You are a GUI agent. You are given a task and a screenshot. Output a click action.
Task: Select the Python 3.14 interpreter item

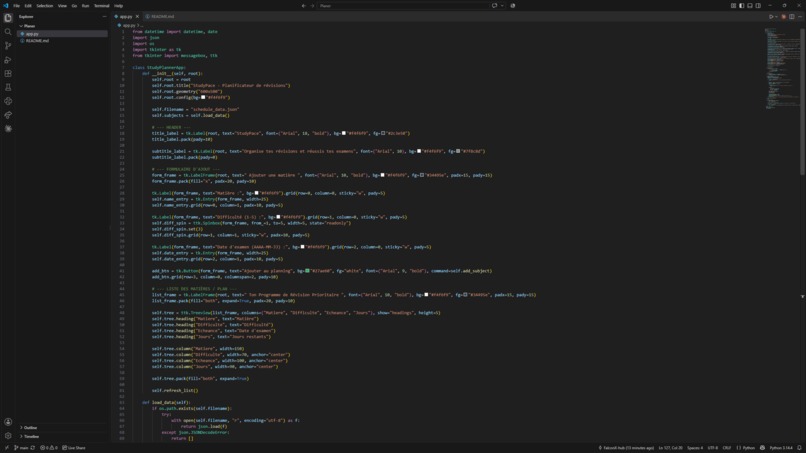tap(781, 448)
